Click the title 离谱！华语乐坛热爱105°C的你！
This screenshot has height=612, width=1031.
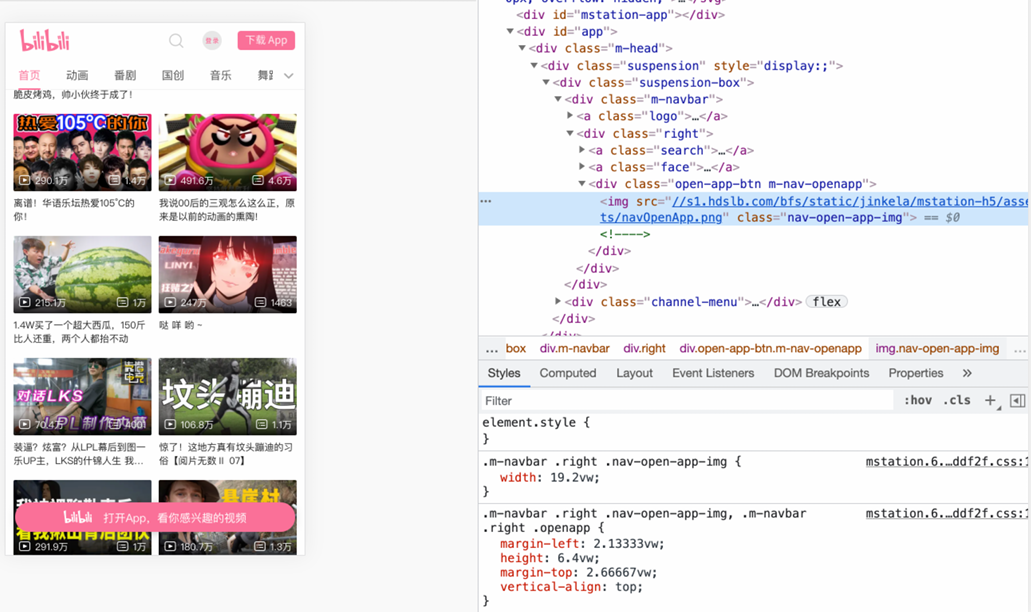click(x=74, y=210)
